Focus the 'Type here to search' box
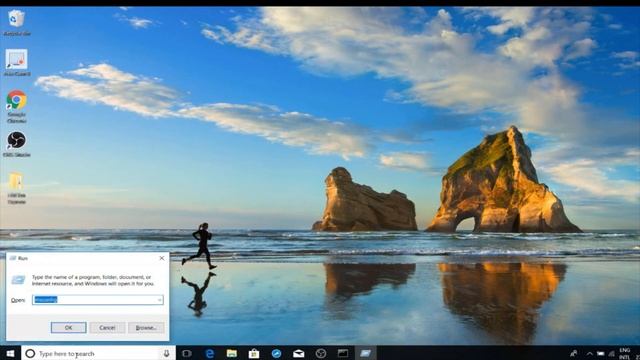The width and height of the screenshot is (640, 360). pyautogui.click(x=98, y=353)
